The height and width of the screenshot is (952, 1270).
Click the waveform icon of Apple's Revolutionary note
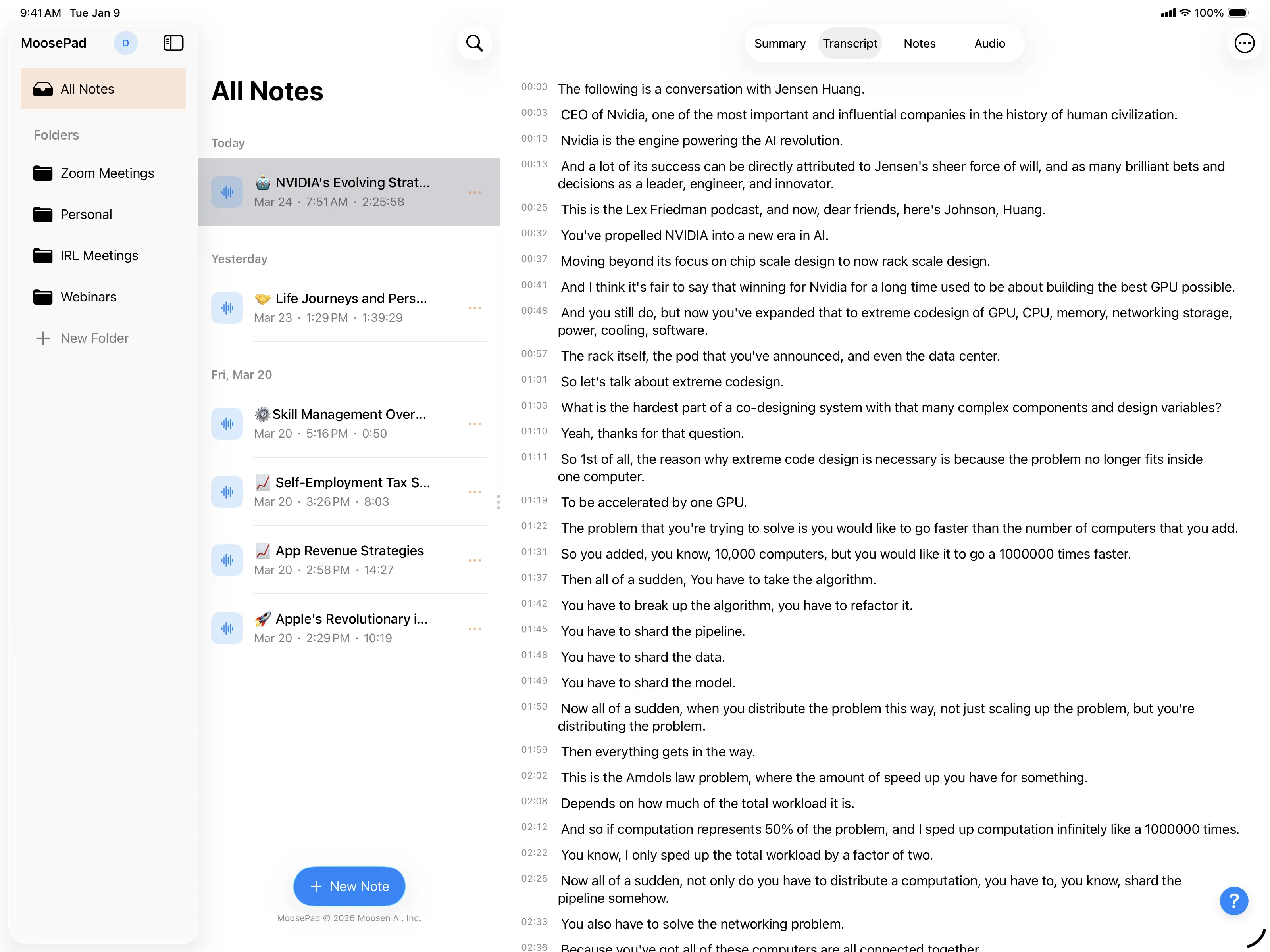tap(227, 628)
